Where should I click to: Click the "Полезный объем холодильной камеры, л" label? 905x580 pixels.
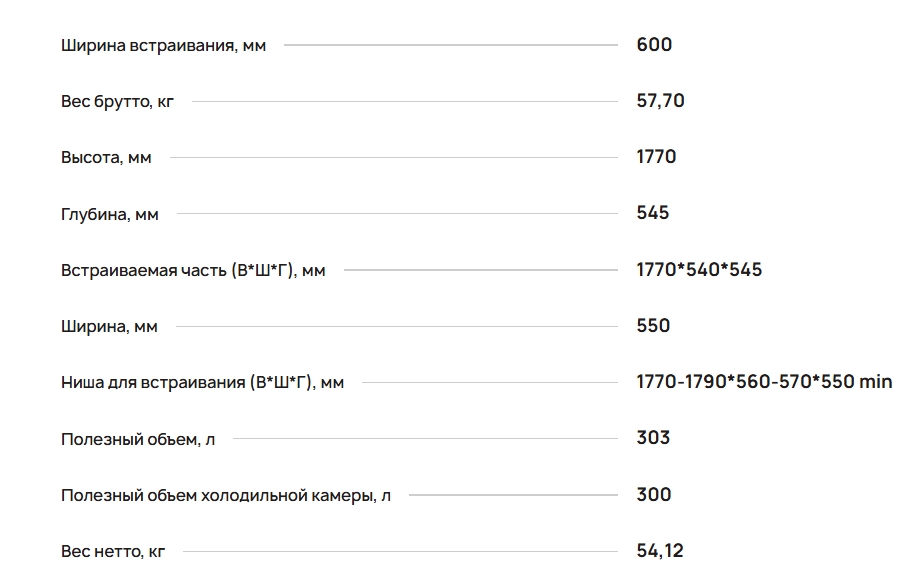click(x=226, y=495)
